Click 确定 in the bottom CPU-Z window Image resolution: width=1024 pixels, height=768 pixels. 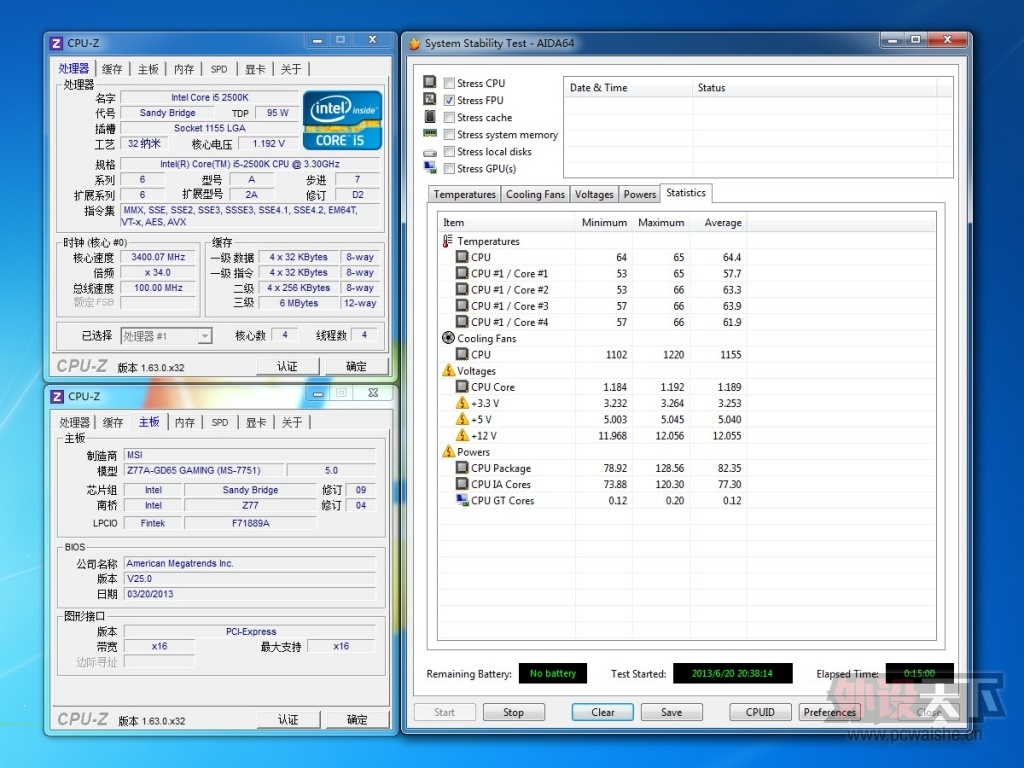[357, 719]
